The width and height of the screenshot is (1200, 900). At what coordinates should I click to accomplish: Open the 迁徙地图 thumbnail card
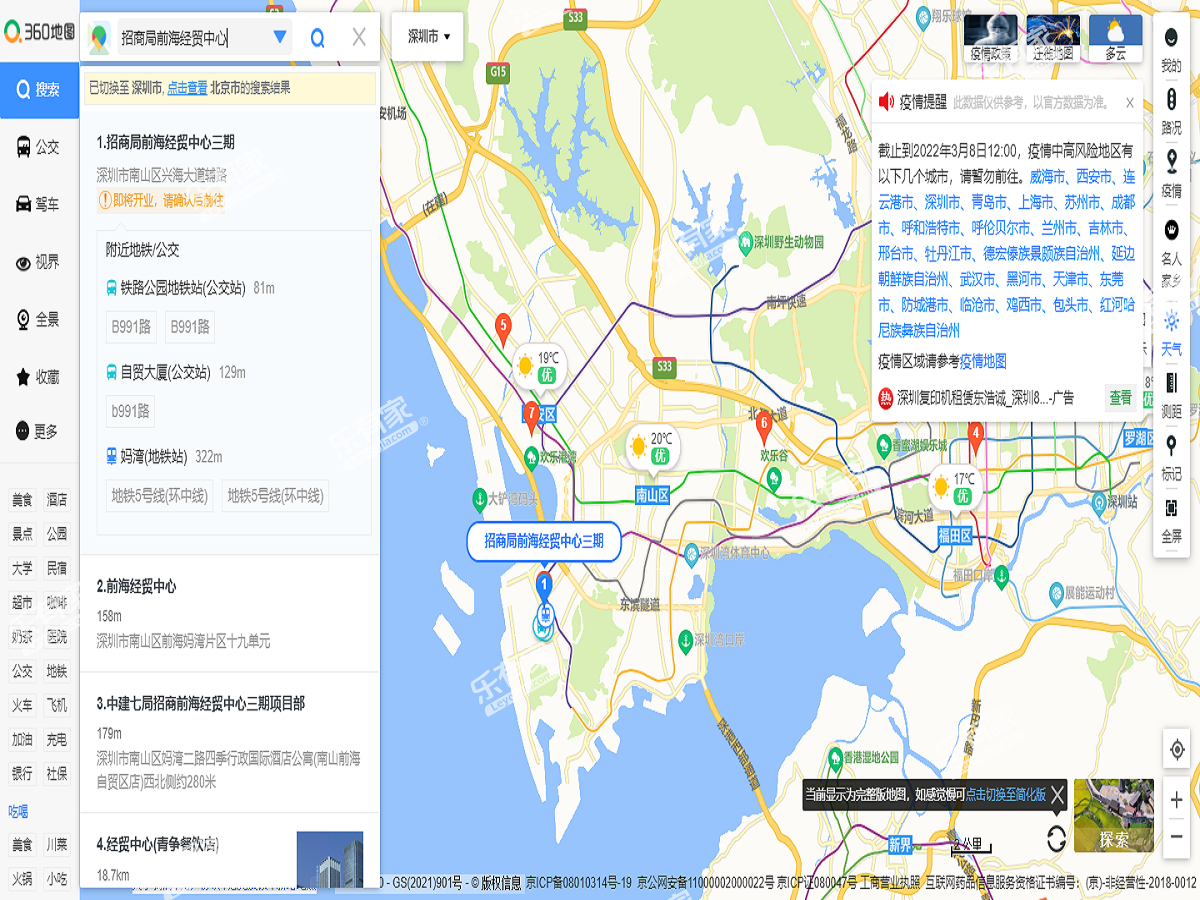pyautogui.click(x=1053, y=38)
